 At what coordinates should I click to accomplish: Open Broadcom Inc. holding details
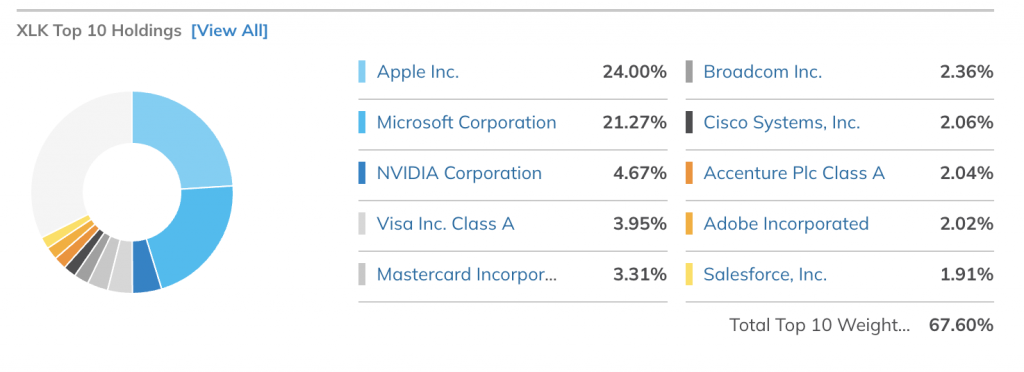763,72
